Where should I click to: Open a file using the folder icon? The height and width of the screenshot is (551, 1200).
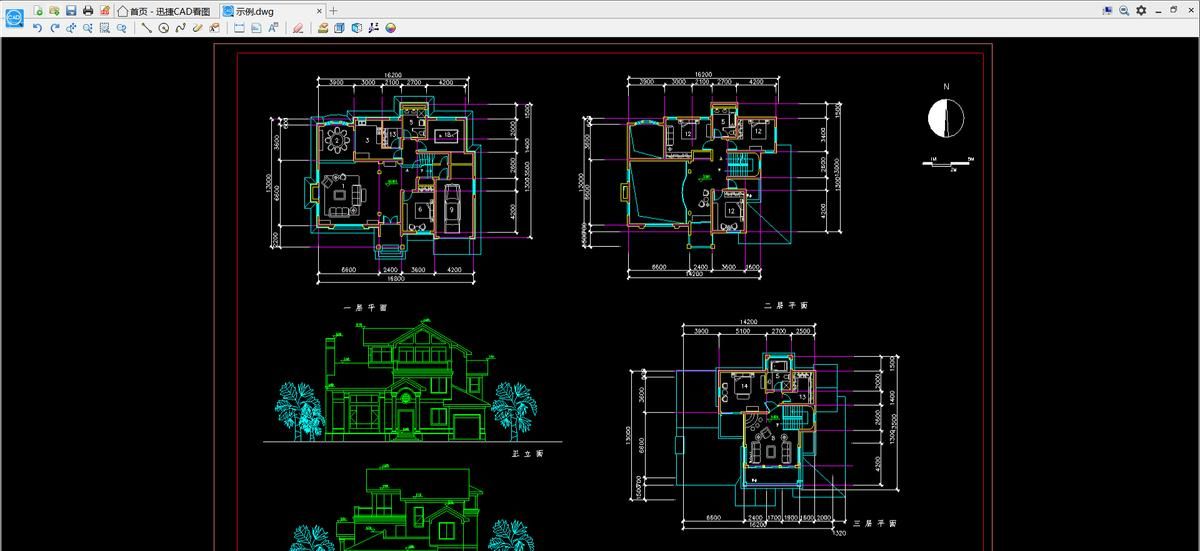[x=54, y=10]
